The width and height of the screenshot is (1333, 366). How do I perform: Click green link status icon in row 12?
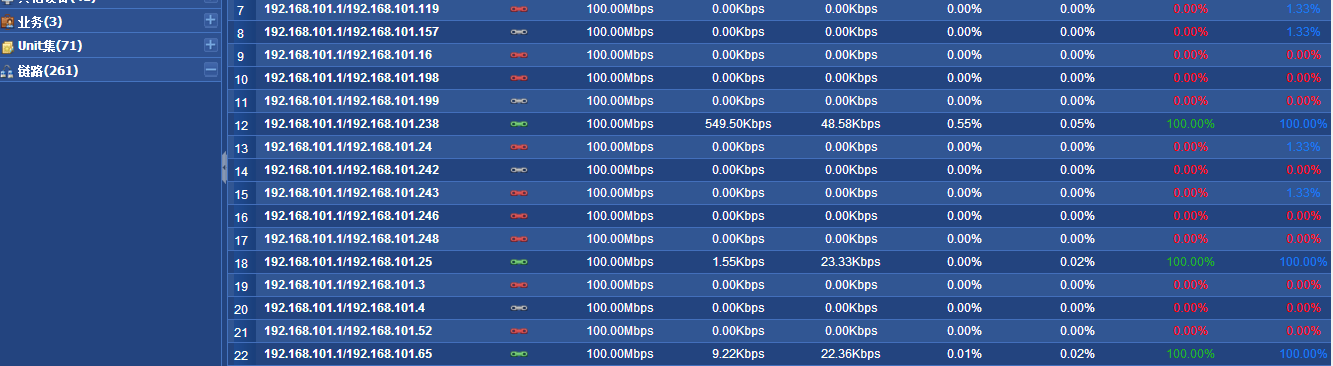pyautogui.click(x=518, y=124)
